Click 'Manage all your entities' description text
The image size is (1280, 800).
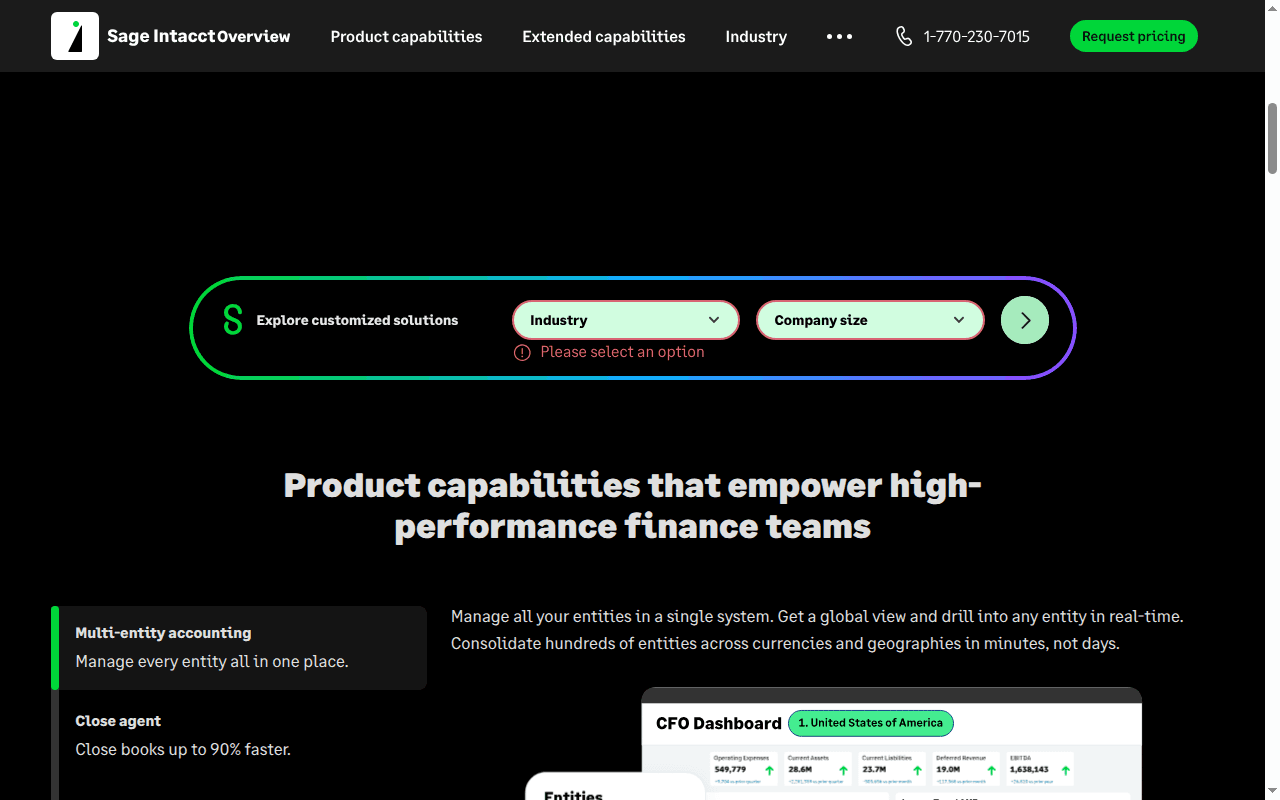coord(817,630)
